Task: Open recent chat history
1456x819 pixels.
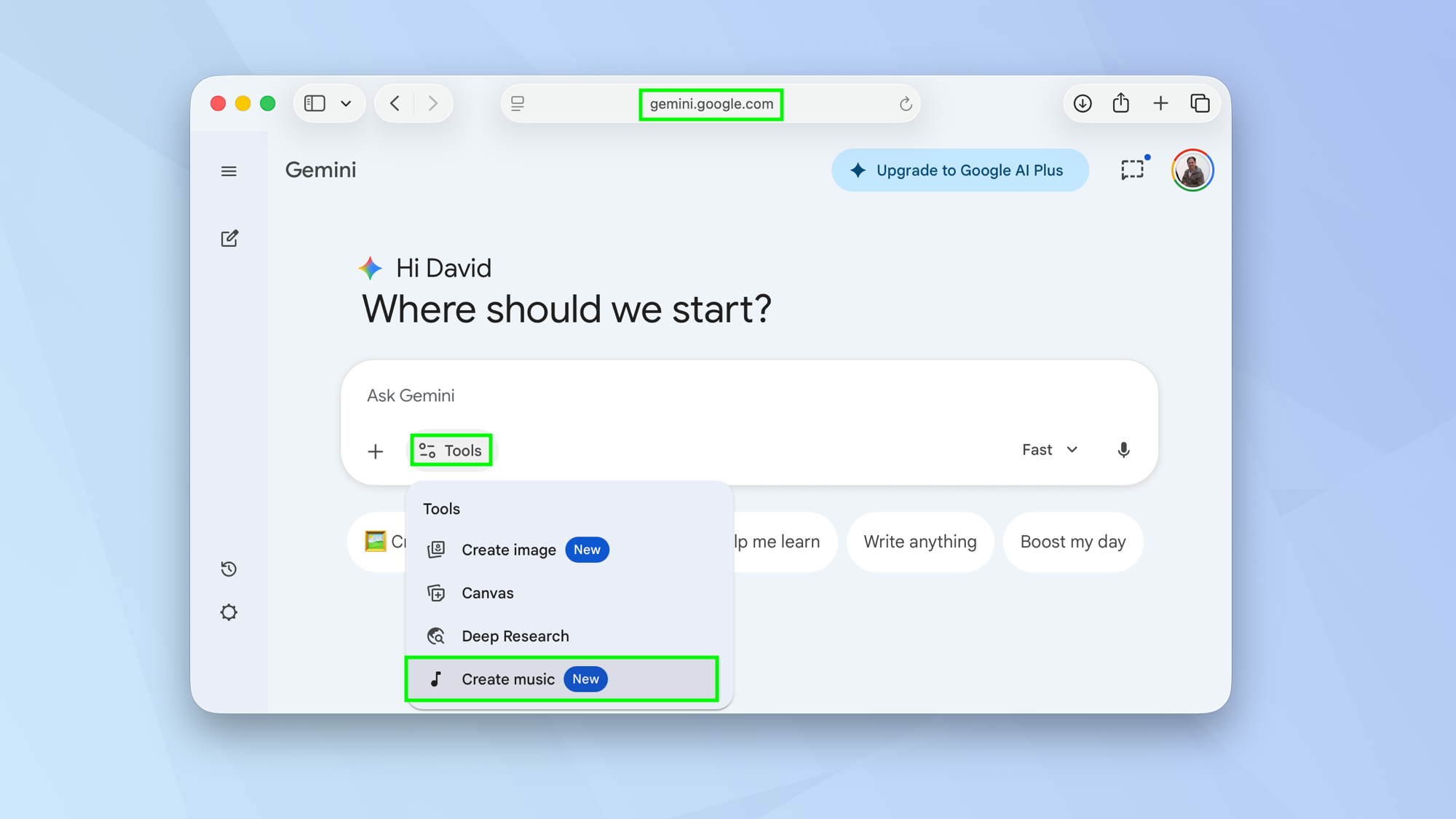Action: point(229,569)
